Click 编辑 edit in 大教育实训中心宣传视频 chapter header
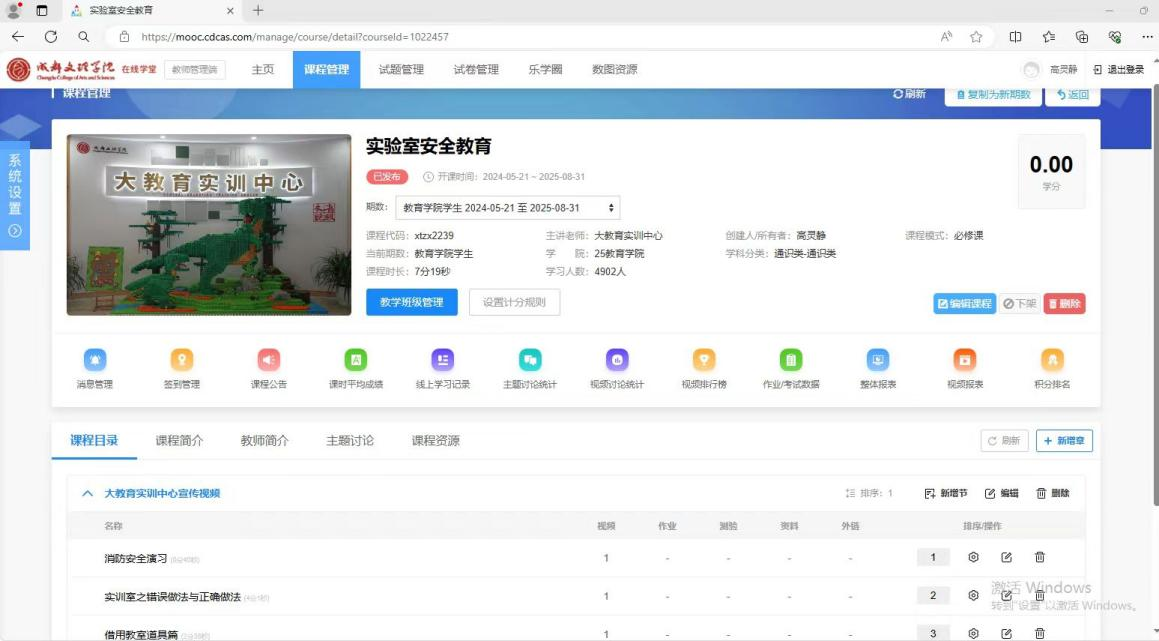1159x641 pixels. click(1002, 493)
